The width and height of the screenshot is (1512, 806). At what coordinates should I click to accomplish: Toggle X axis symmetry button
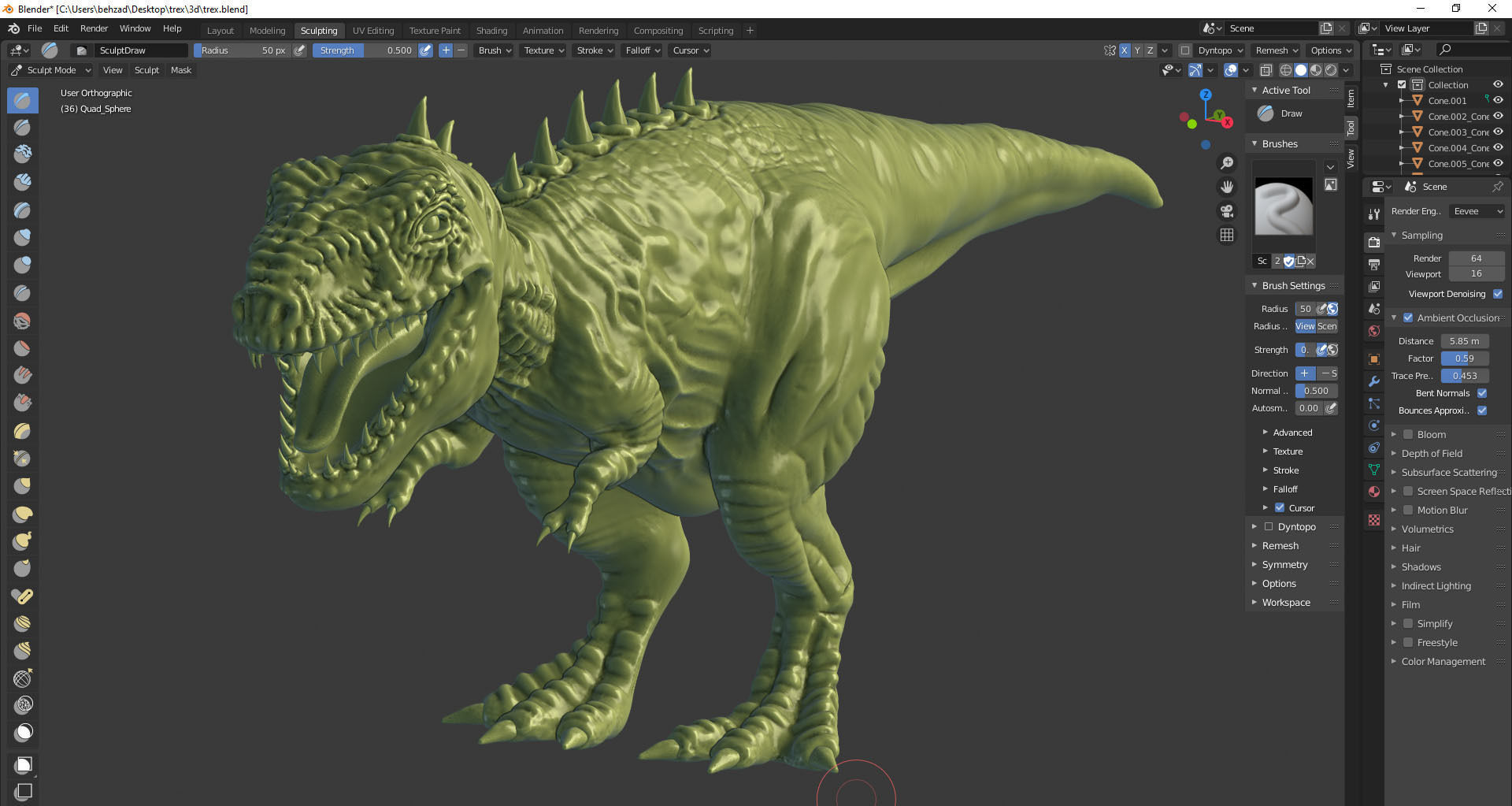(1125, 50)
